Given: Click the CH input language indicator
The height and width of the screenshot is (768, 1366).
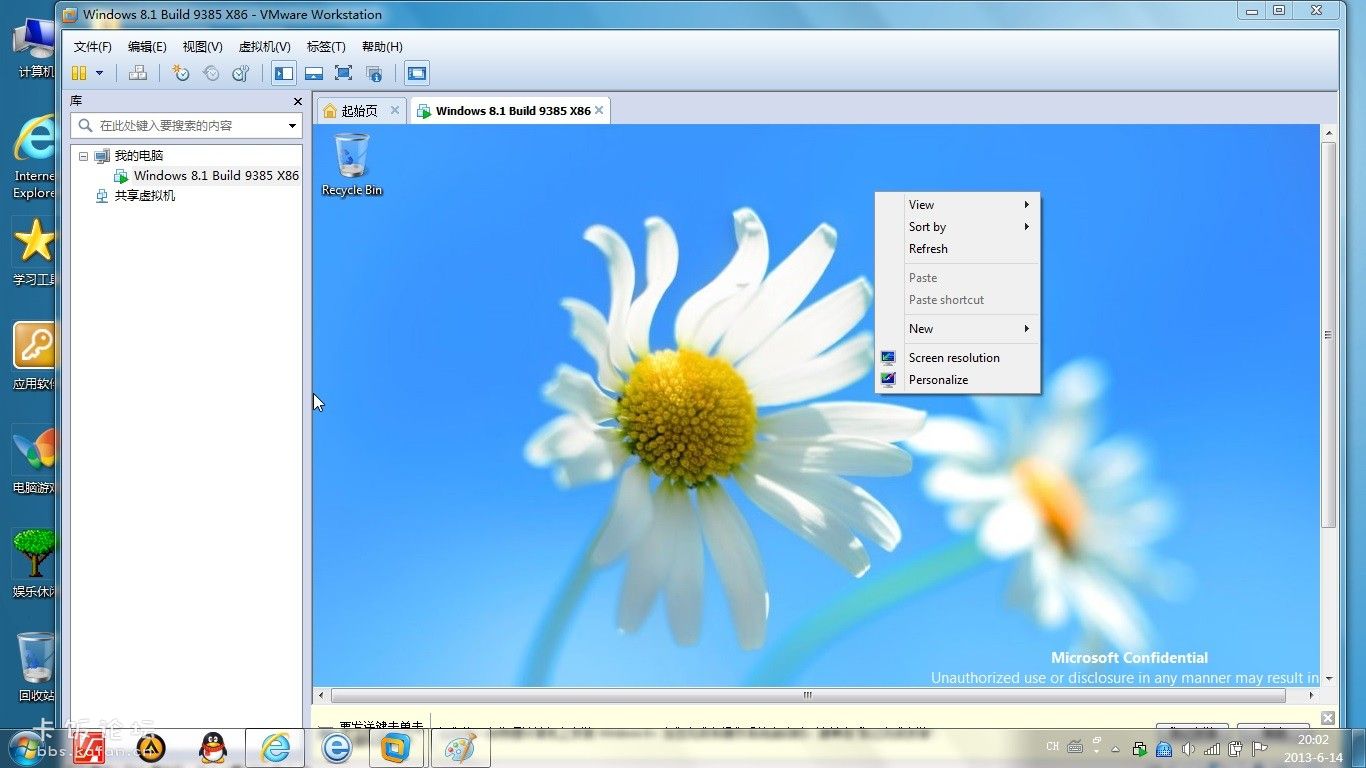Looking at the screenshot, I should (x=1052, y=747).
